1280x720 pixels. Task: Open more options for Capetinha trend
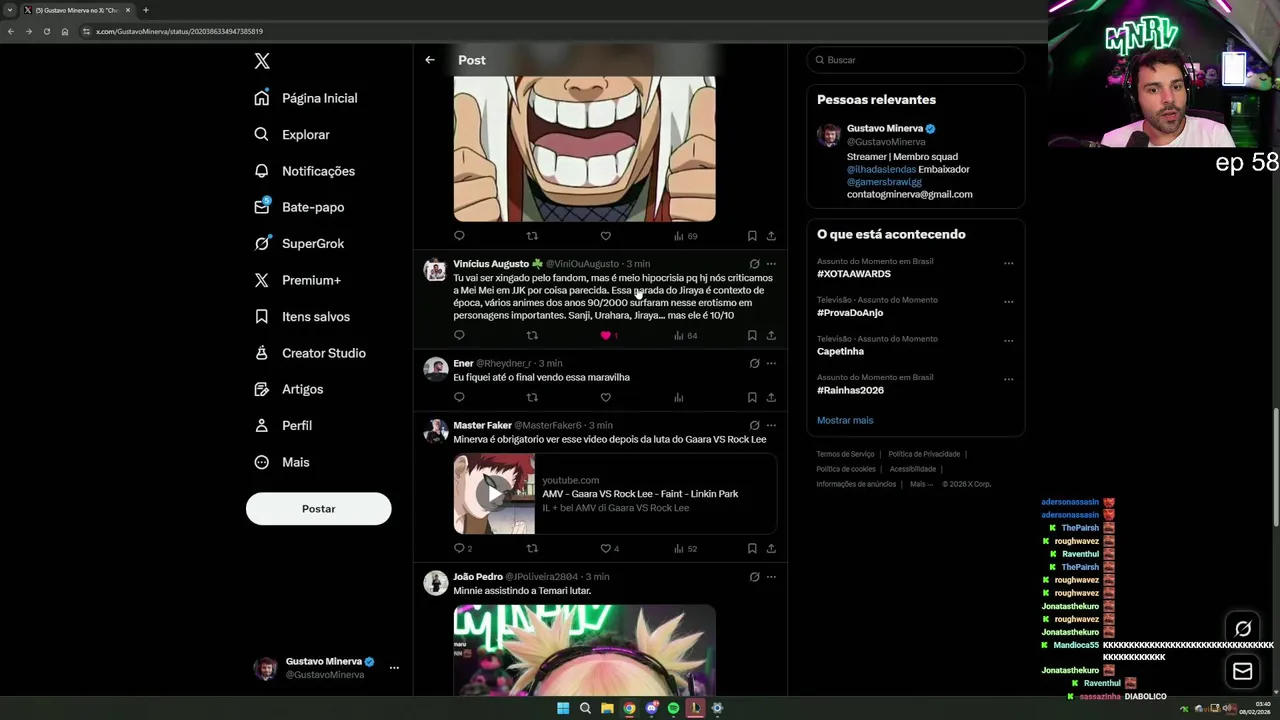coord(1008,341)
